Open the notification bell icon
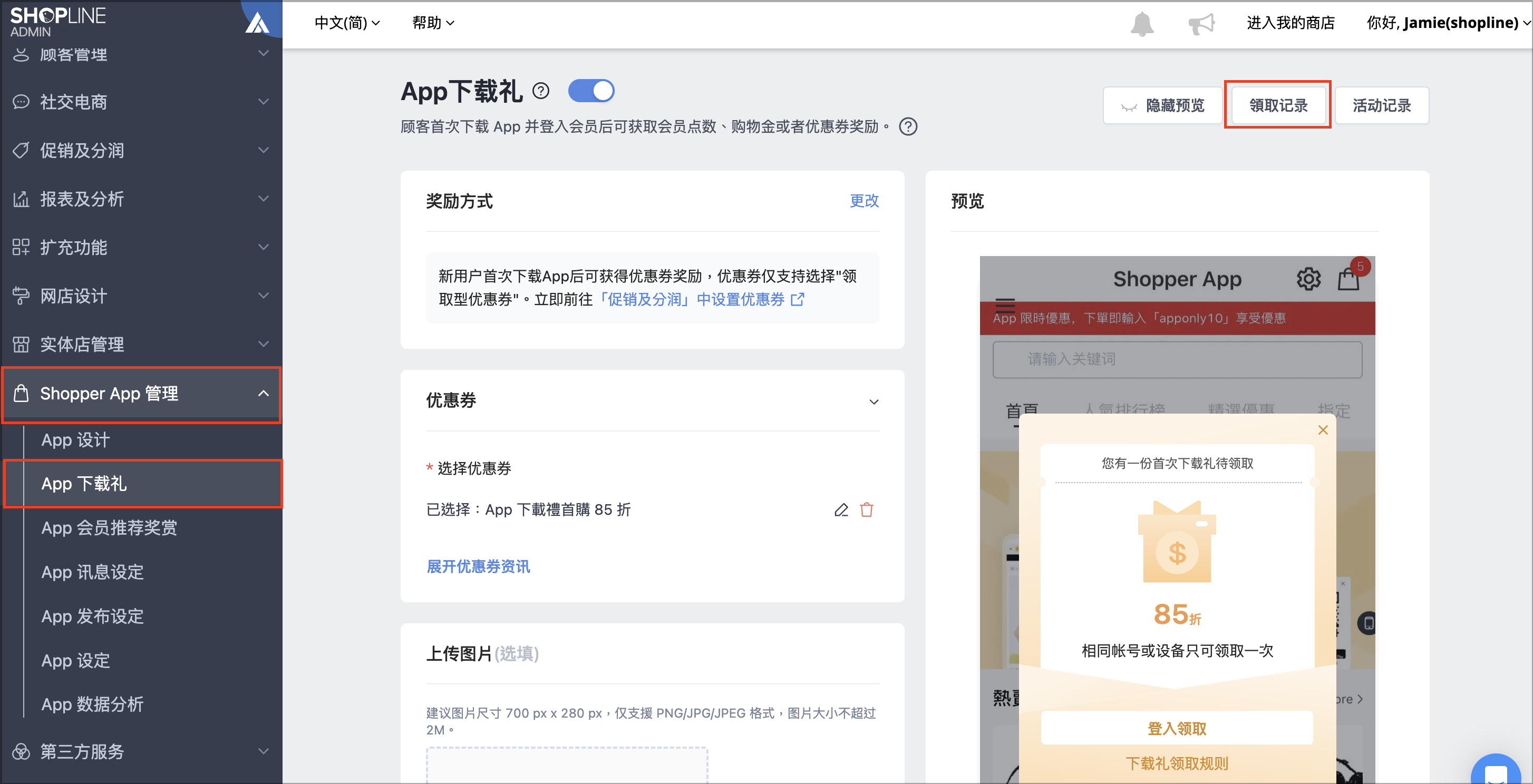 pos(1141,24)
